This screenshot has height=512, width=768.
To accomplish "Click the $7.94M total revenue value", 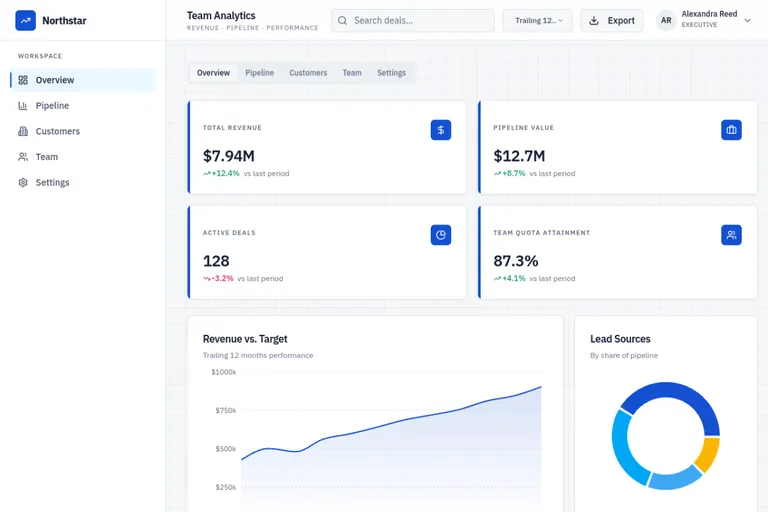I will click(x=229, y=156).
